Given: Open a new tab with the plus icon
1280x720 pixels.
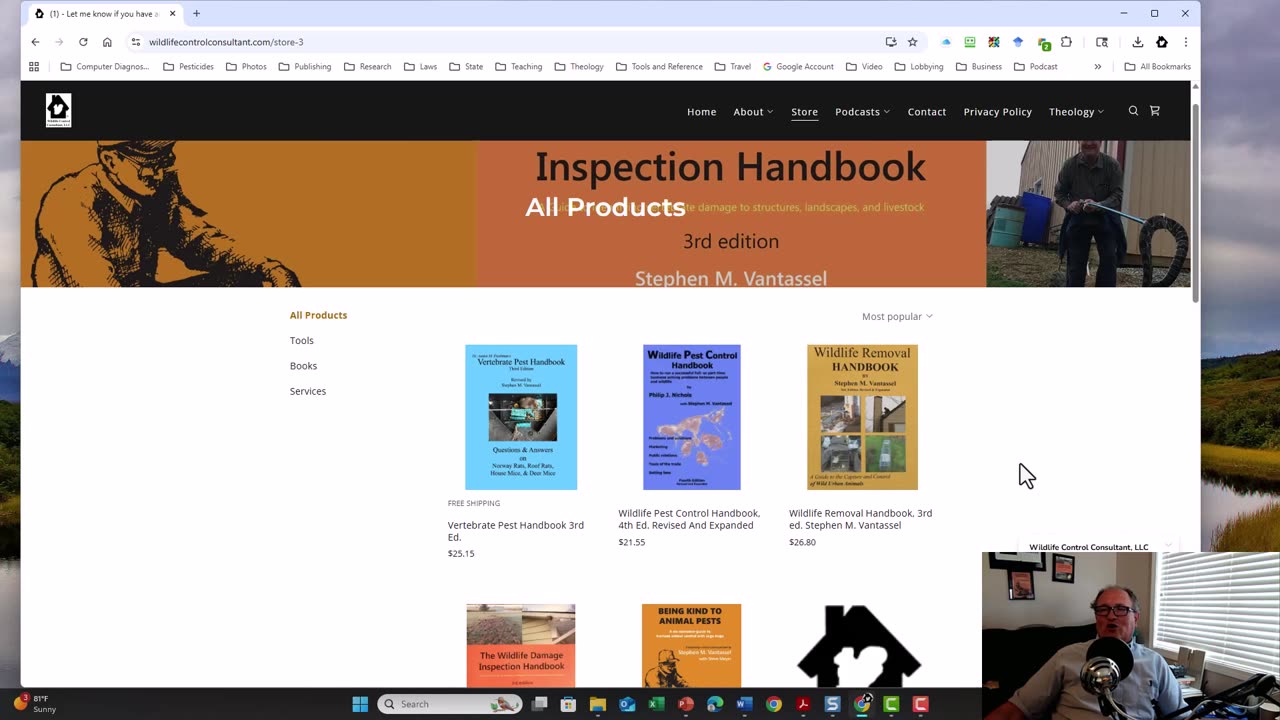Looking at the screenshot, I should click(x=196, y=13).
